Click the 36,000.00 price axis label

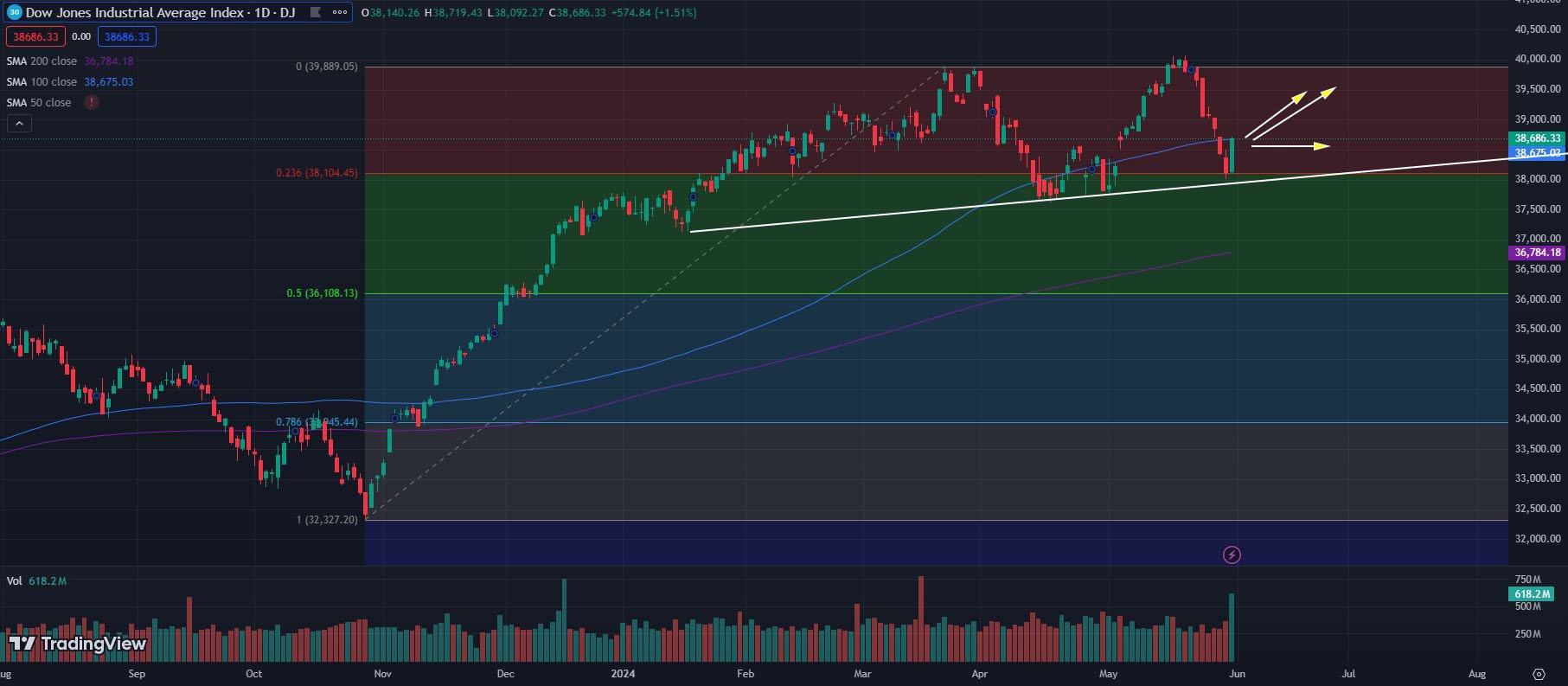click(x=1538, y=299)
